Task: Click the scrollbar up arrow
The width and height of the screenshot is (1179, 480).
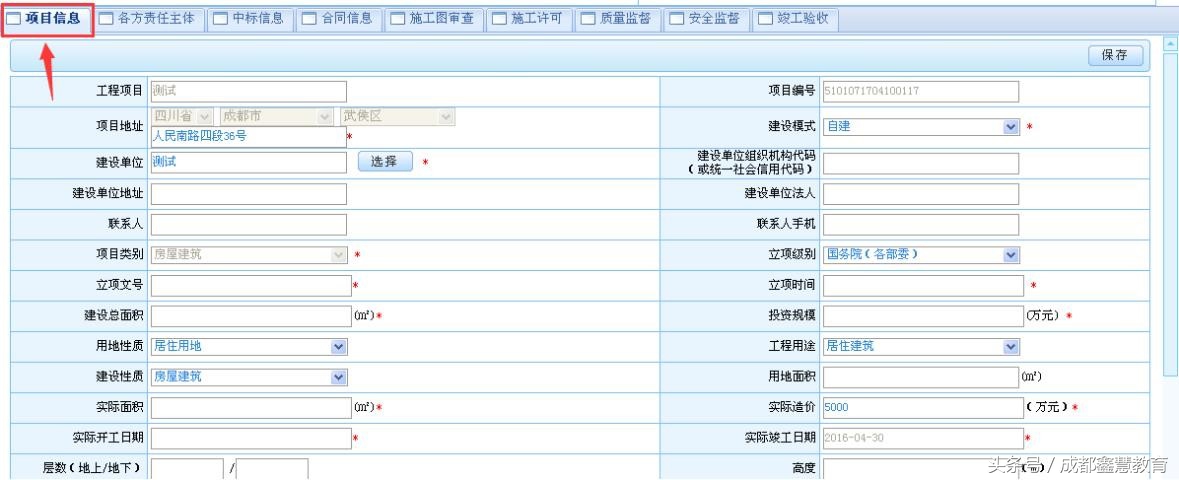Action: 1171,44
